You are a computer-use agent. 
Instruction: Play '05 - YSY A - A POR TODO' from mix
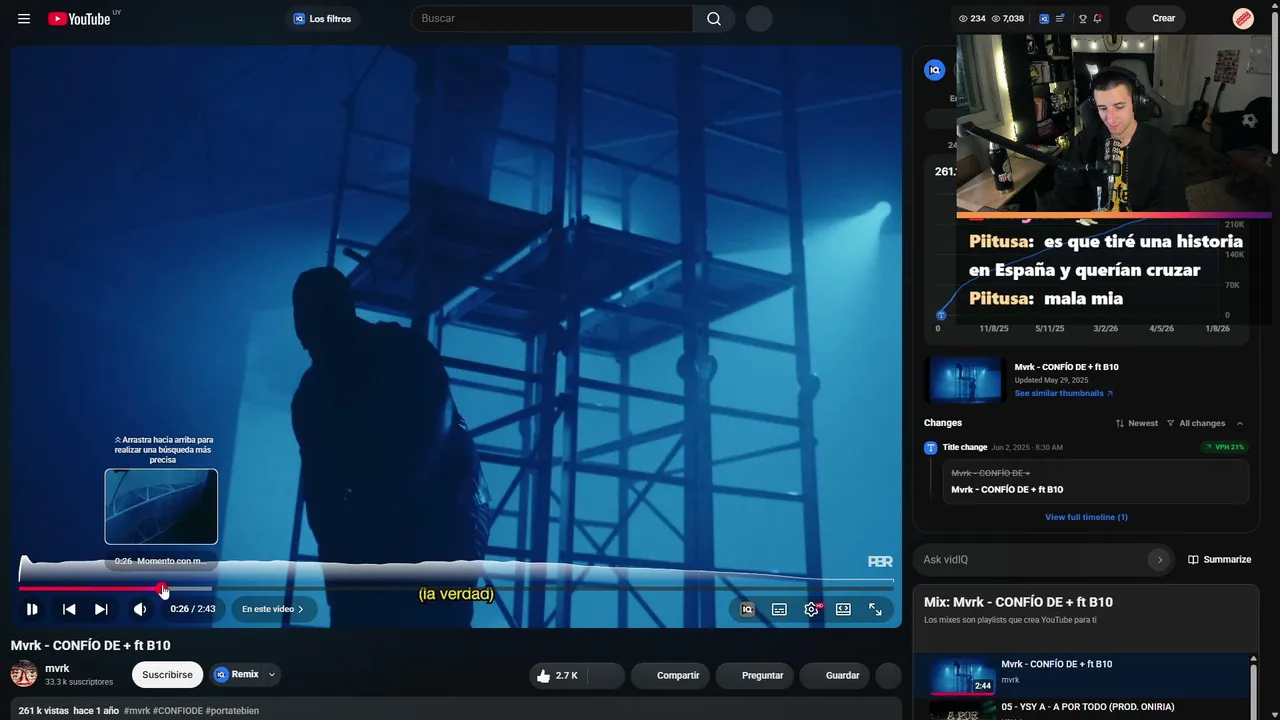[1083, 709]
